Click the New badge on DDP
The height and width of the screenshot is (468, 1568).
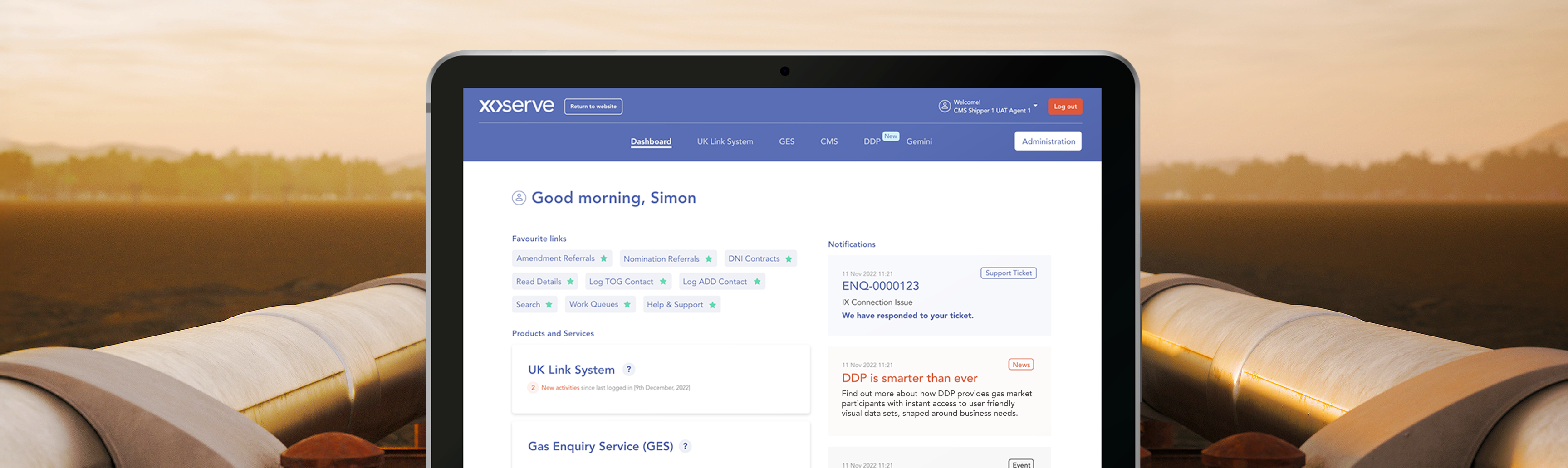click(891, 136)
